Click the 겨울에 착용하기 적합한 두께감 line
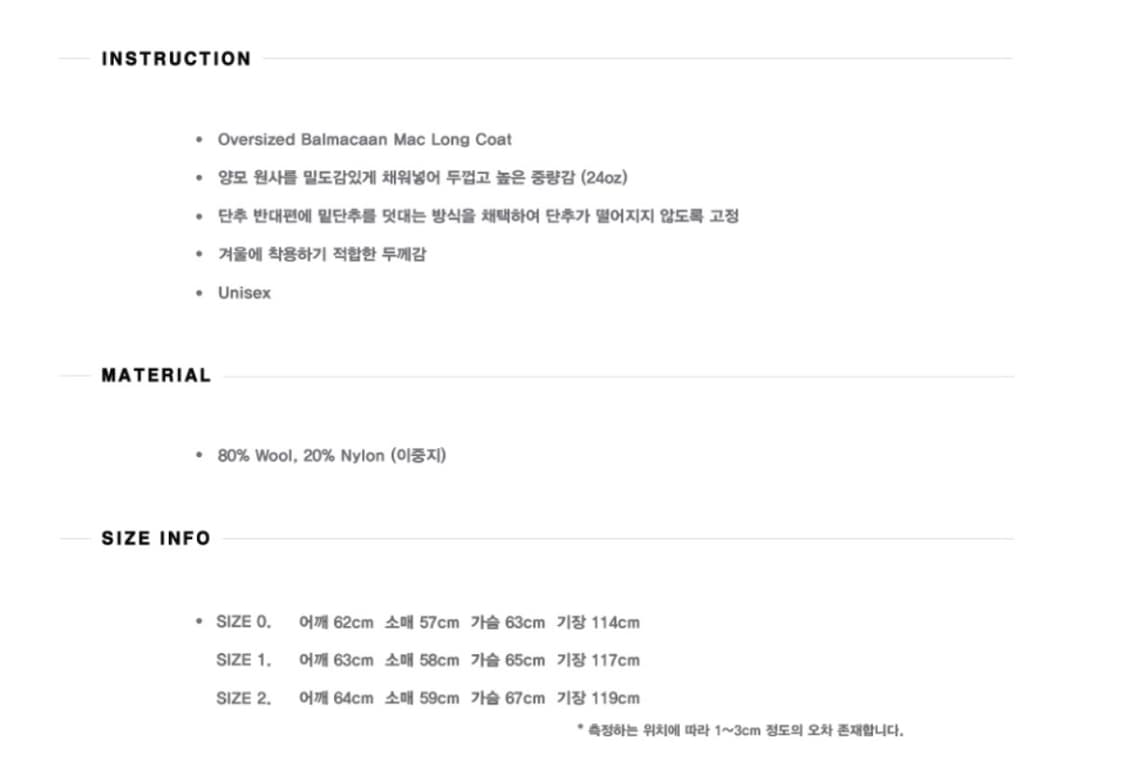 pos(323,254)
